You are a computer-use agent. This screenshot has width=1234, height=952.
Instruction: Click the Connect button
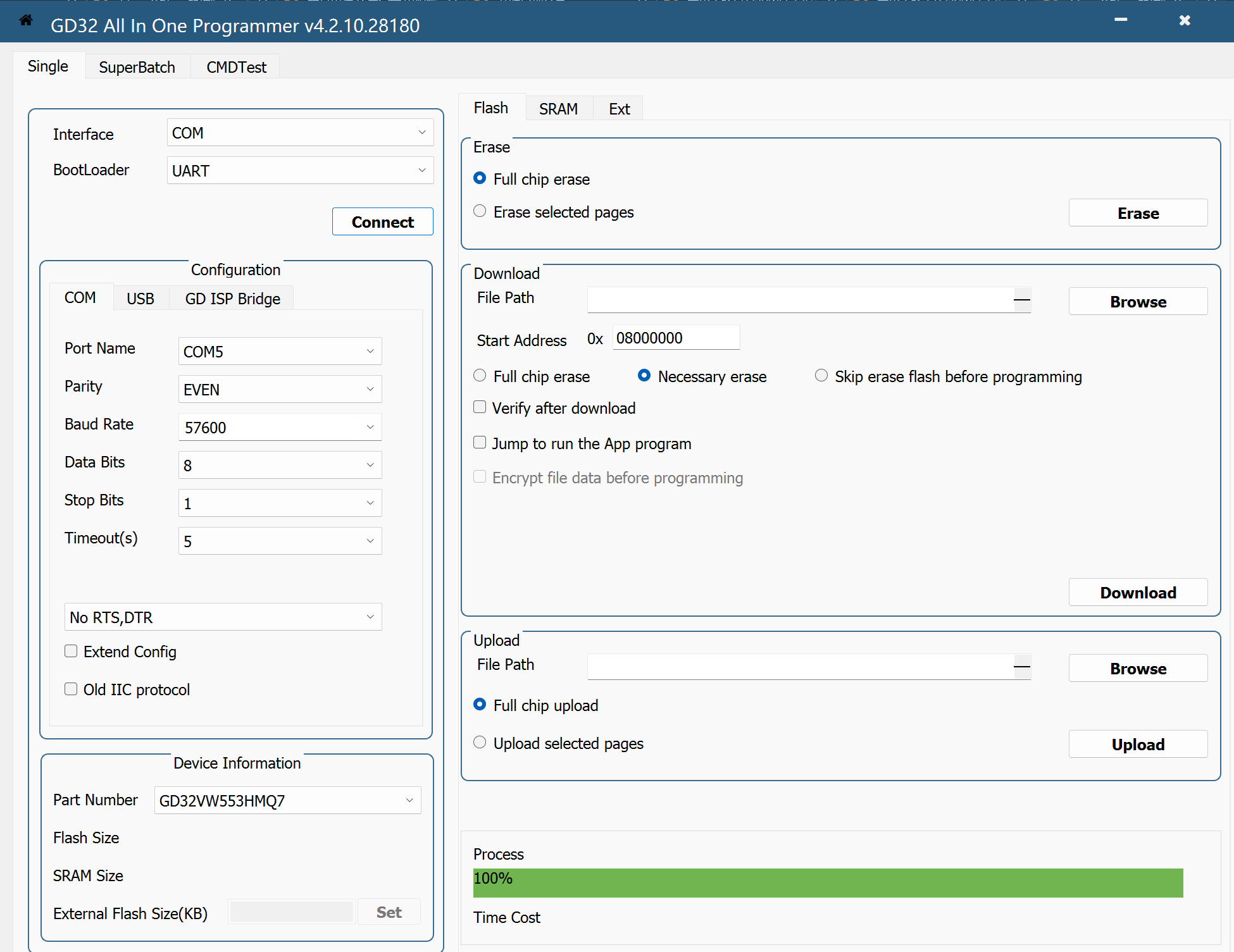383,222
